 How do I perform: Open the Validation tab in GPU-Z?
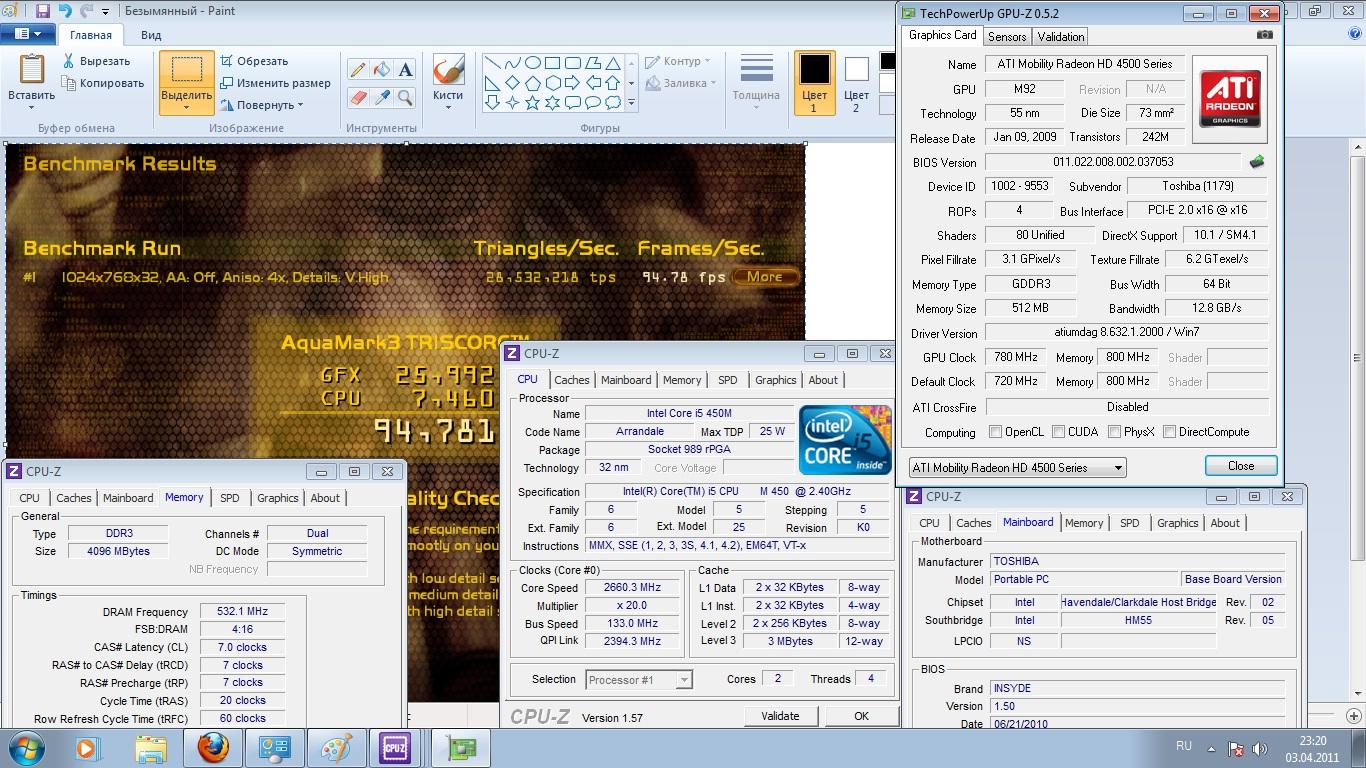pos(1061,36)
